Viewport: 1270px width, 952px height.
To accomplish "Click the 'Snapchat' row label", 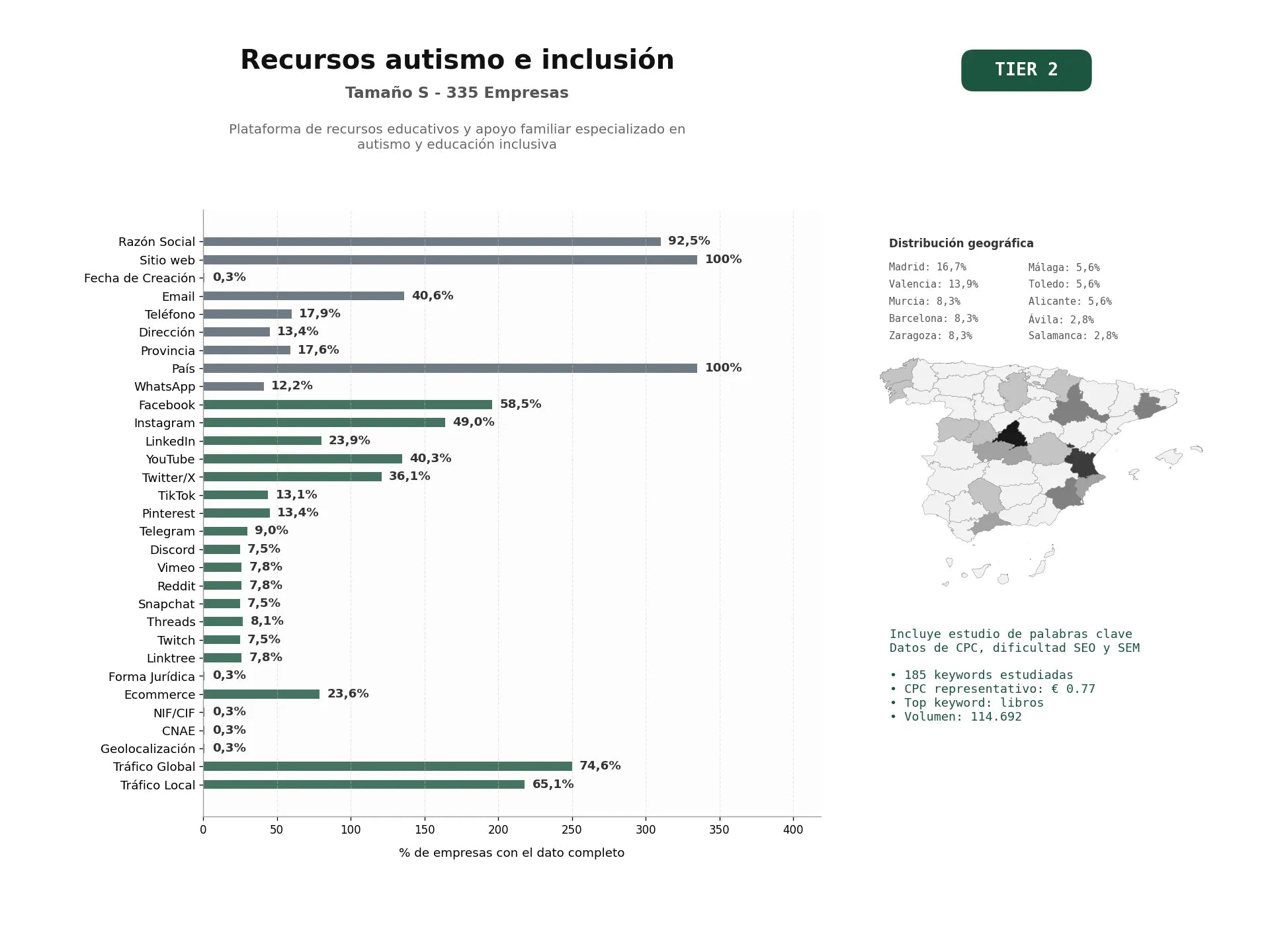I will 167,604.
